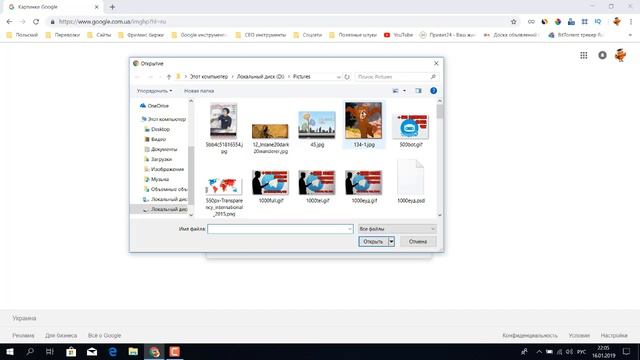
Task: Toggle the preview pane in file dialog
Action: click(x=418, y=91)
